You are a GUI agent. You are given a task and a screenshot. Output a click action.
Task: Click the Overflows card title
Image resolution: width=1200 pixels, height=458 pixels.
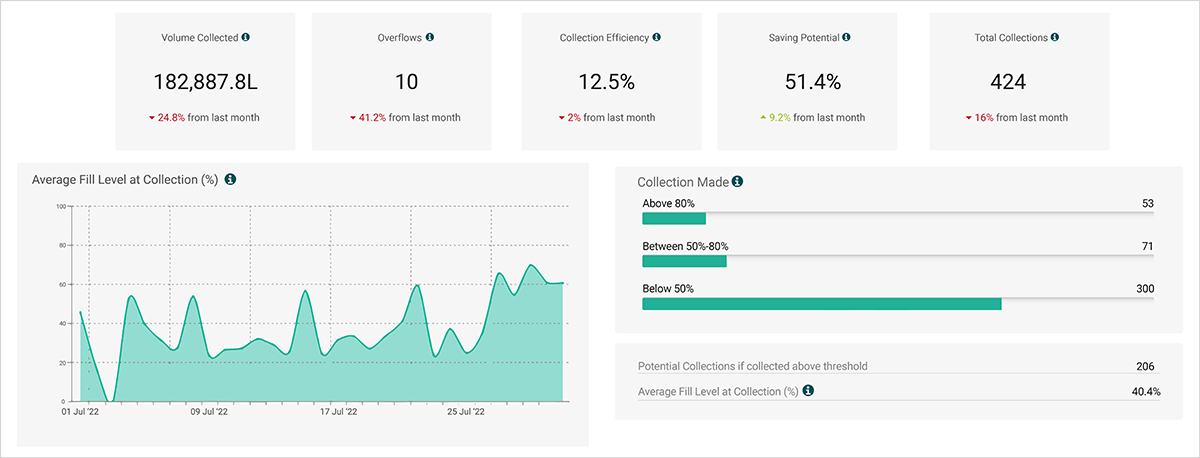(x=401, y=38)
